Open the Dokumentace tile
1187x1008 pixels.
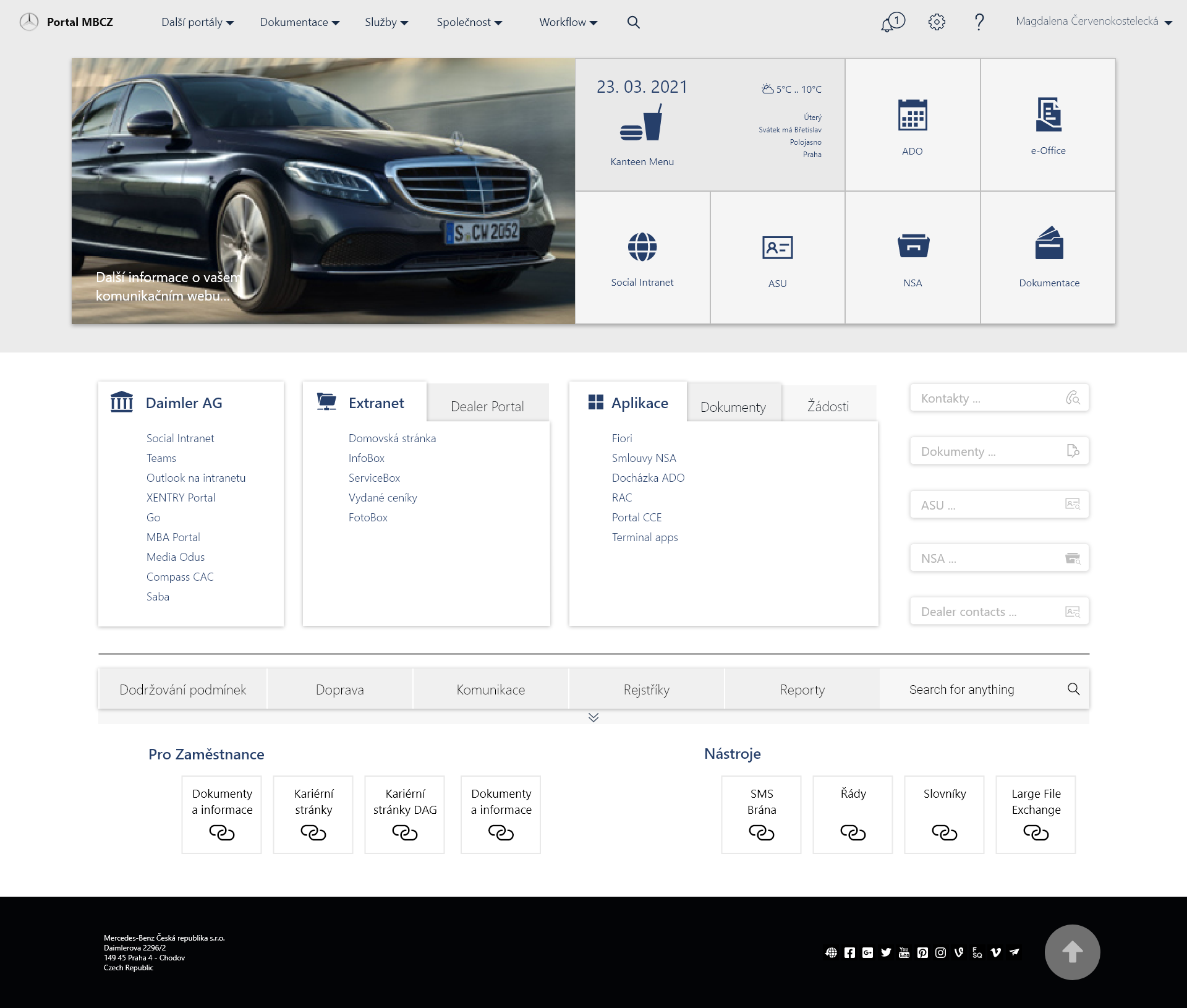click(x=1049, y=258)
